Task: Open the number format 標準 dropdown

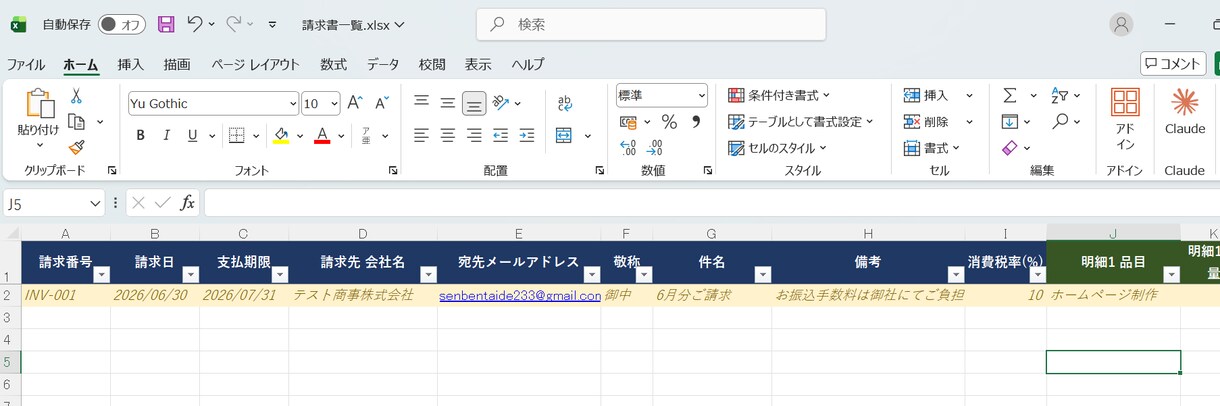Action: pos(702,95)
